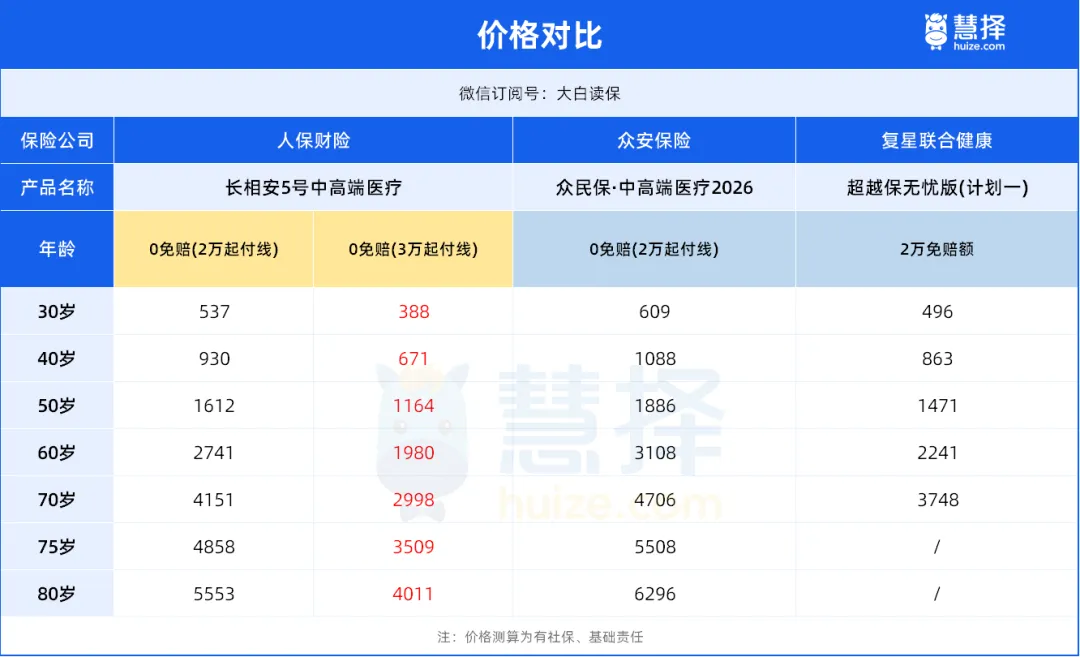Click the value 2241
The width and height of the screenshot is (1080, 657).
pos(937,453)
